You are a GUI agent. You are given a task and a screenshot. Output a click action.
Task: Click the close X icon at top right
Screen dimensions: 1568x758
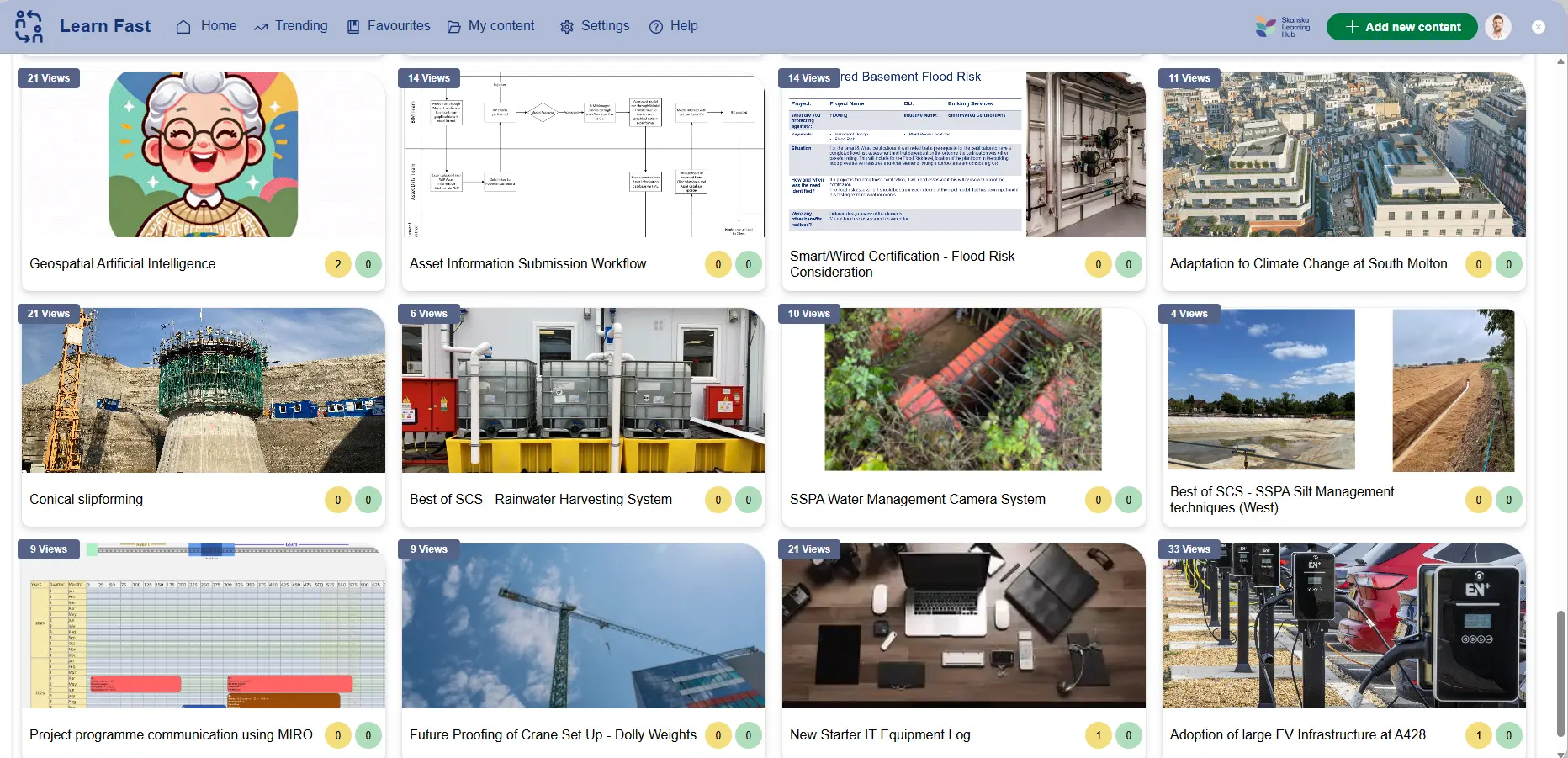(1539, 27)
